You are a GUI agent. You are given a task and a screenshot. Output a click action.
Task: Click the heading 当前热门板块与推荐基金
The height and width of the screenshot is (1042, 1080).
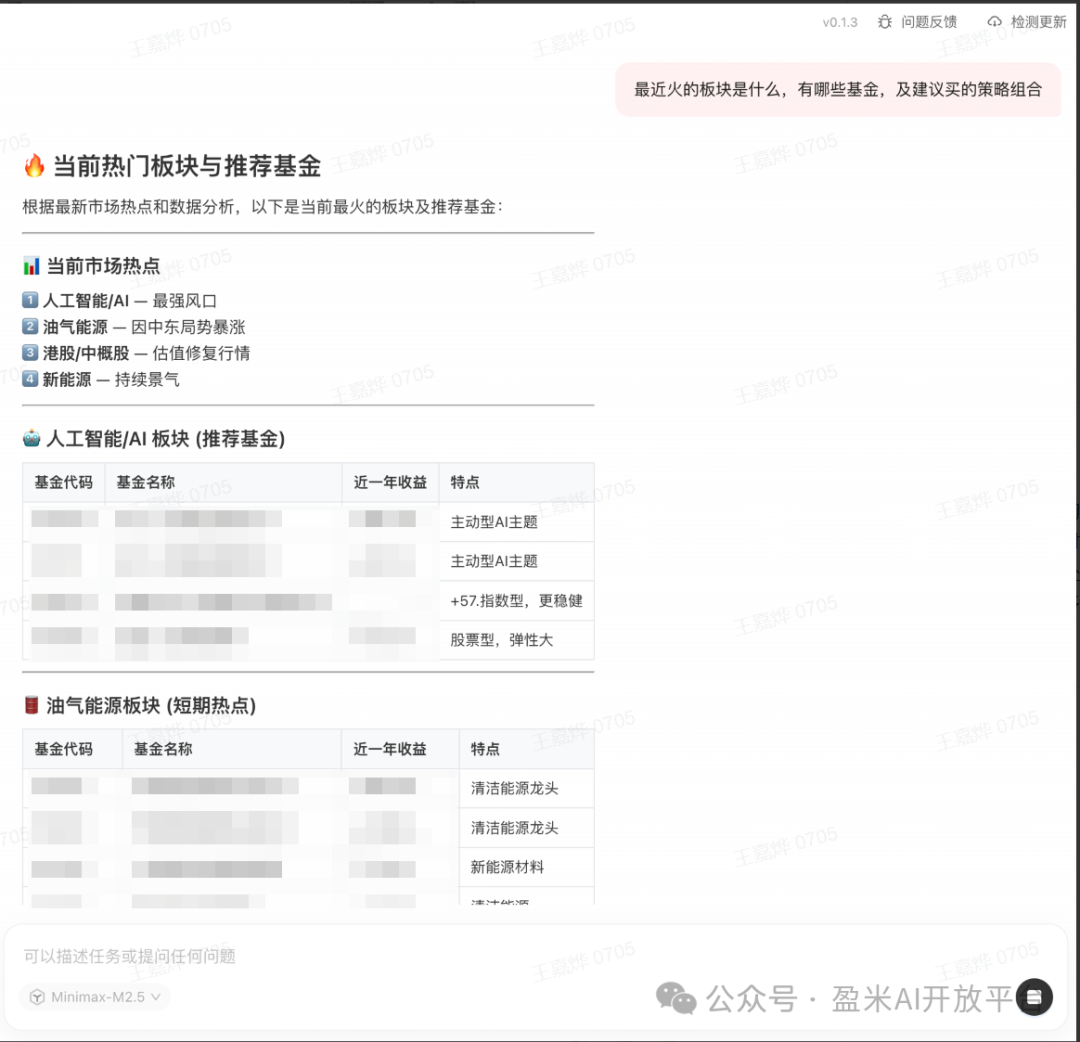(x=187, y=166)
